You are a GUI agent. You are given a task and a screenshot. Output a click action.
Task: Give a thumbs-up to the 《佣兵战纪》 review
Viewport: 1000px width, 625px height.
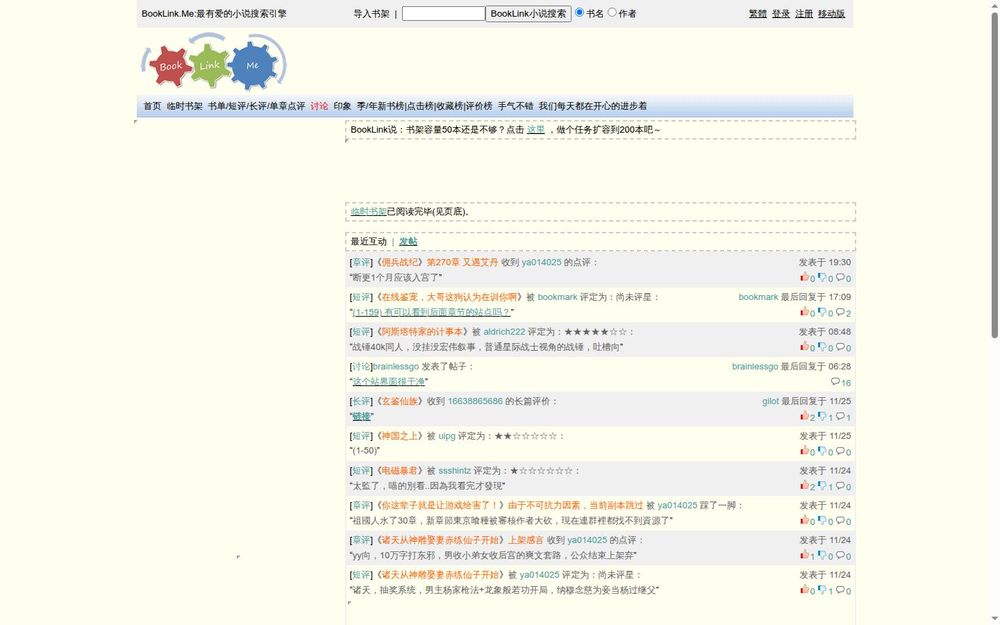pyautogui.click(x=805, y=279)
